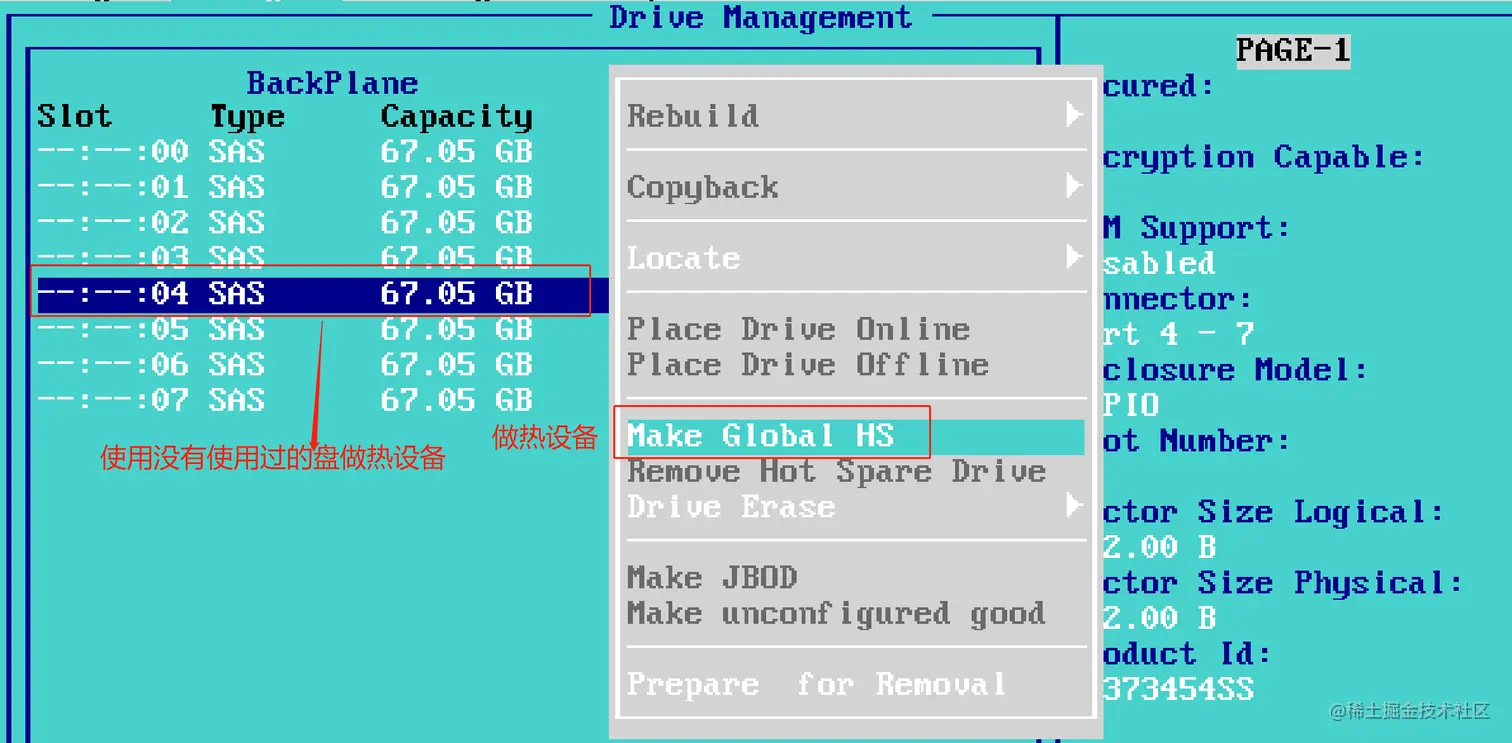Click the "Slot" column header
This screenshot has height=743, width=1512.
point(74,116)
